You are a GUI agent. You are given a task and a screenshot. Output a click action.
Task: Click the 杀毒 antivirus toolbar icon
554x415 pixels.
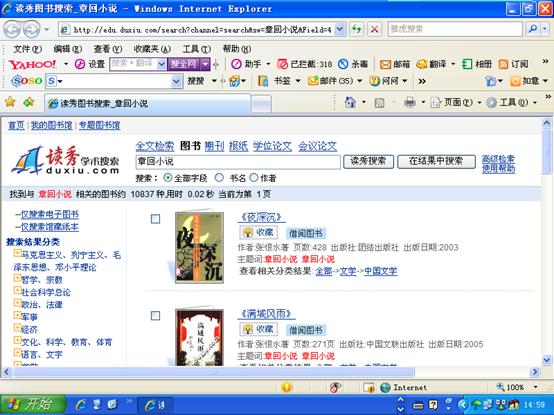343,64
